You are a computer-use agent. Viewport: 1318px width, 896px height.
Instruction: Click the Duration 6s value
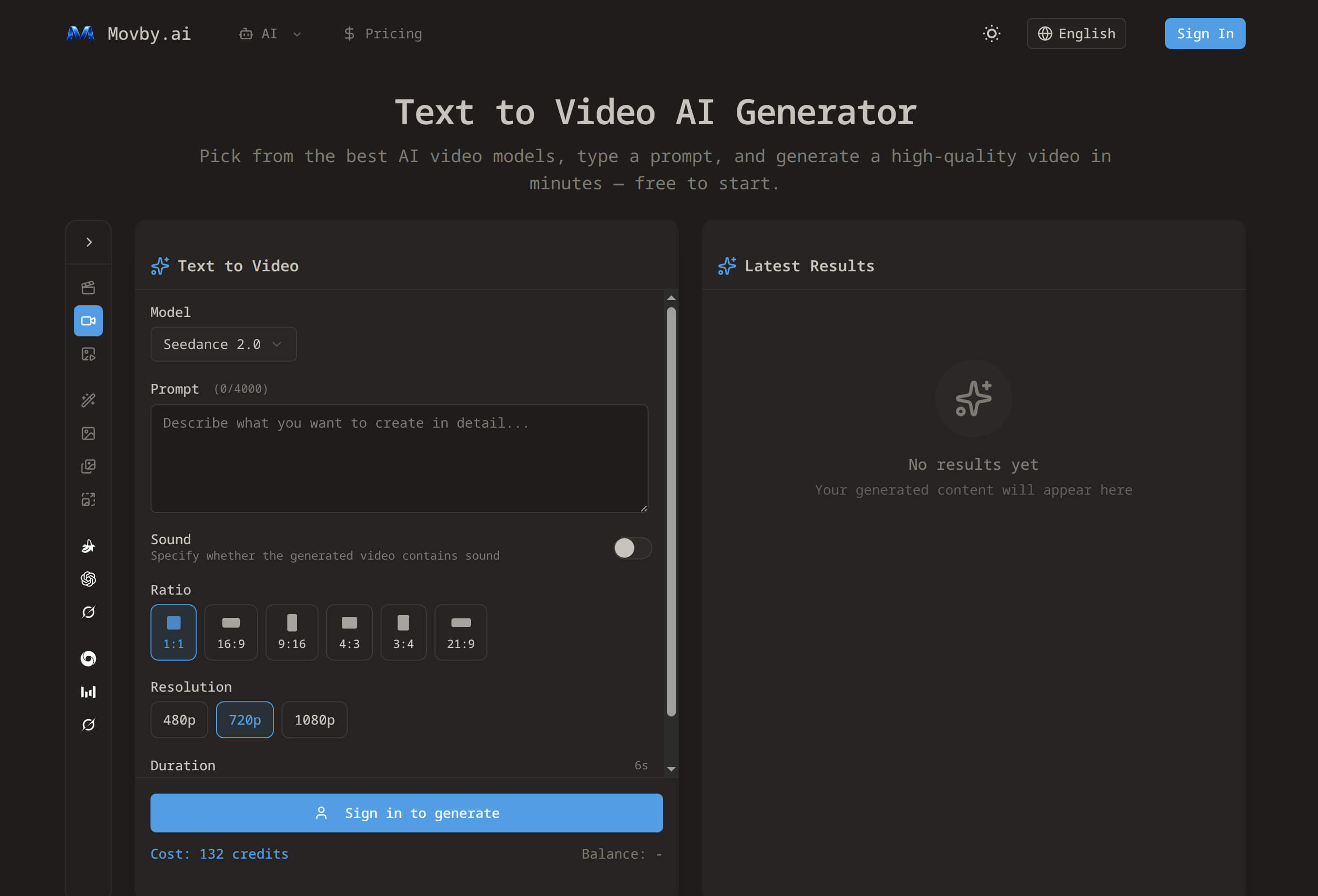(x=641, y=765)
